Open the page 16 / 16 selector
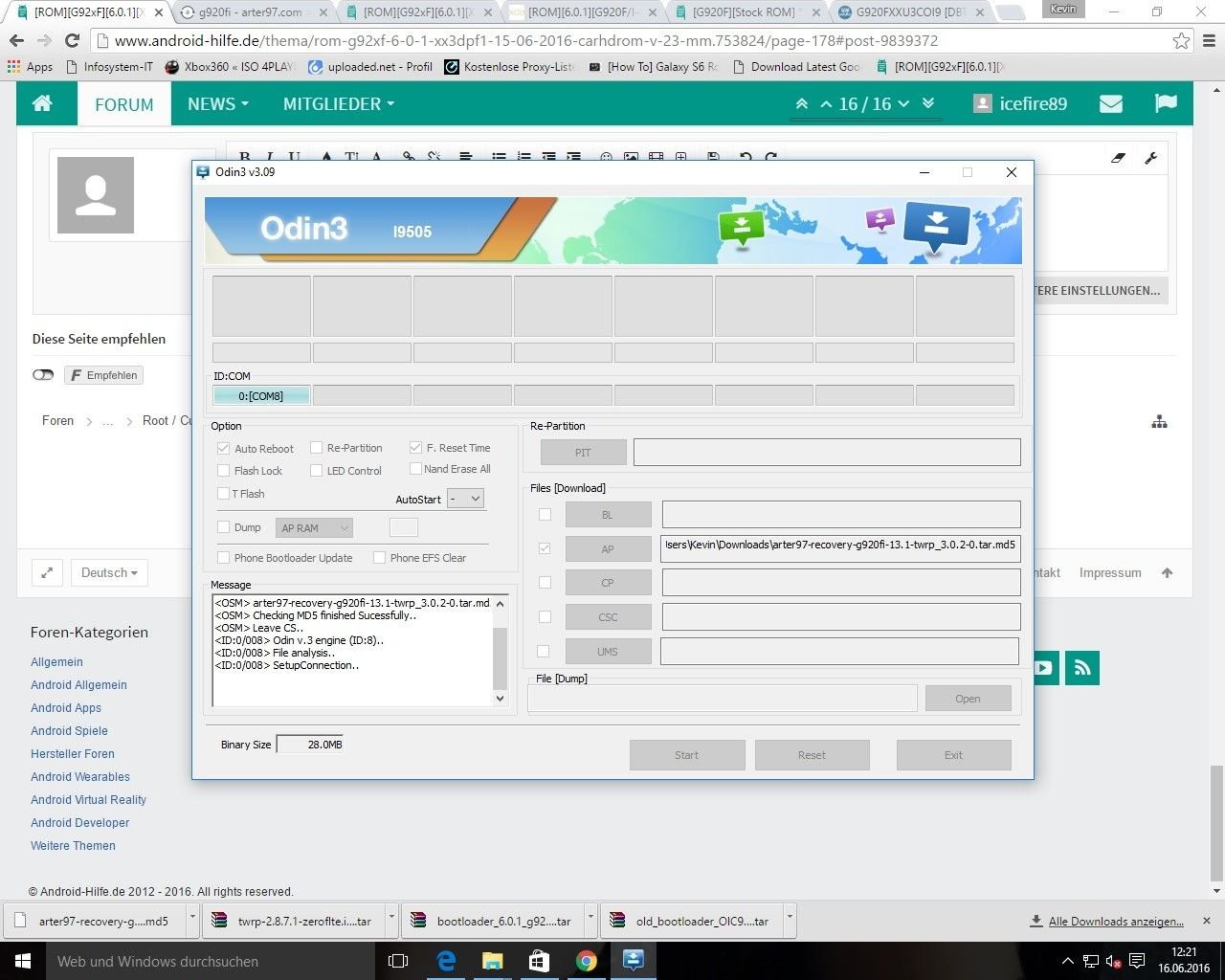This screenshot has height=980, width=1225. coord(874,103)
